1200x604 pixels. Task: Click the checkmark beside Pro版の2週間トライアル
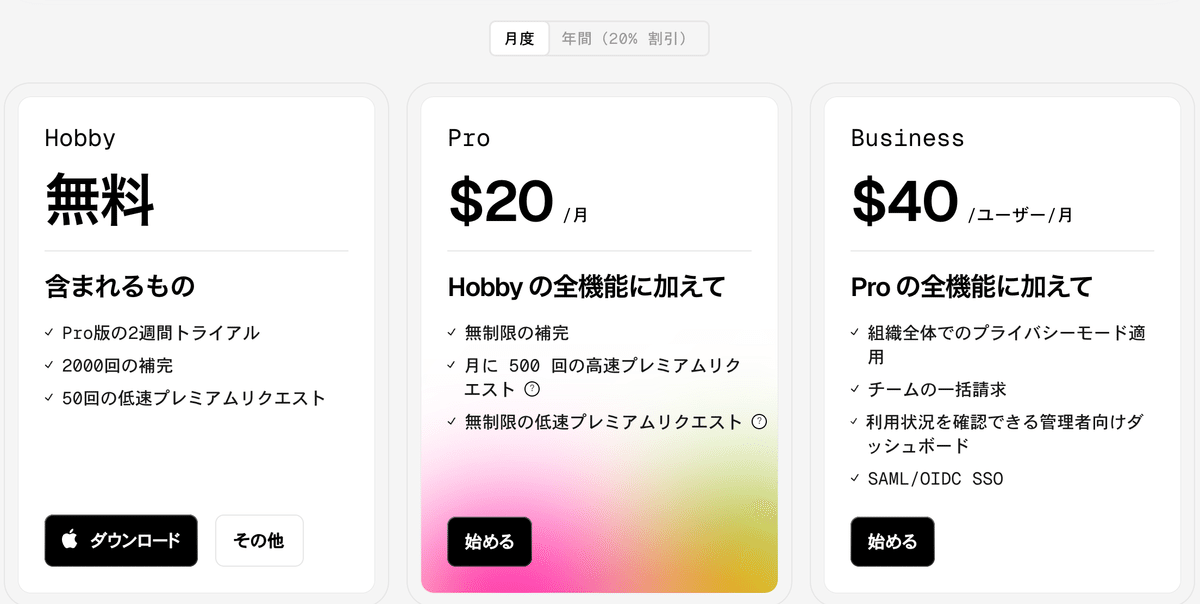tap(48, 332)
